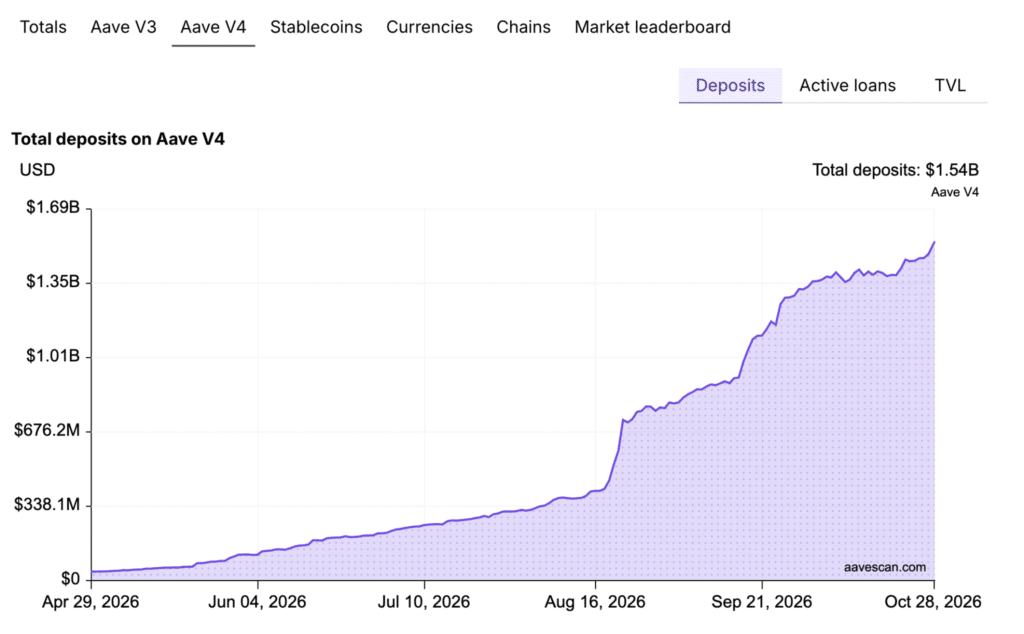This screenshot has width=1024, height=634.
Task: Click the $1.69B y-axis label
Action: point(53,208)
